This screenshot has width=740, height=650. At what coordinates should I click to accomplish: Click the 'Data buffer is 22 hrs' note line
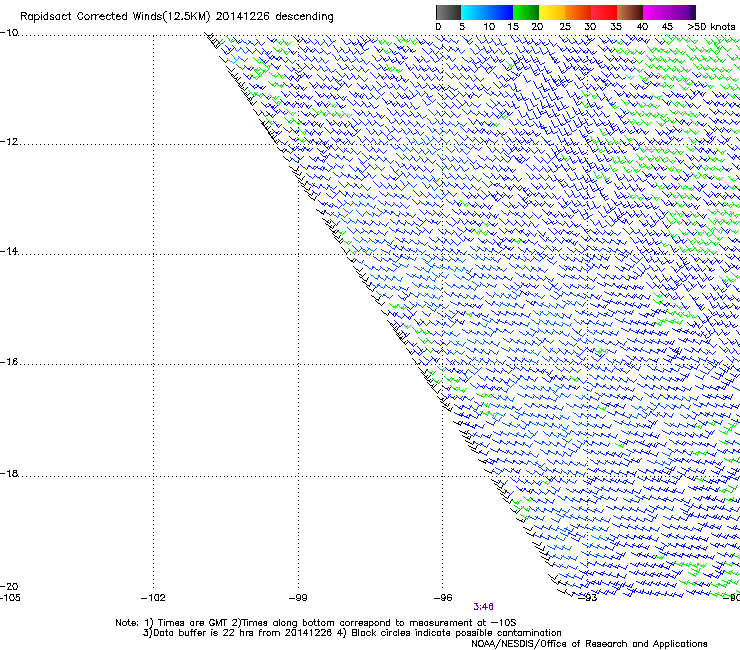coord(352,633)
